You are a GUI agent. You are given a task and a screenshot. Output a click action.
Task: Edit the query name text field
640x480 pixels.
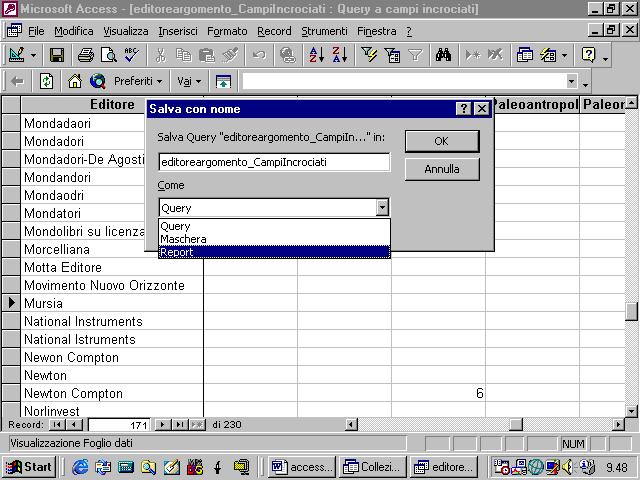coord(274,162)
